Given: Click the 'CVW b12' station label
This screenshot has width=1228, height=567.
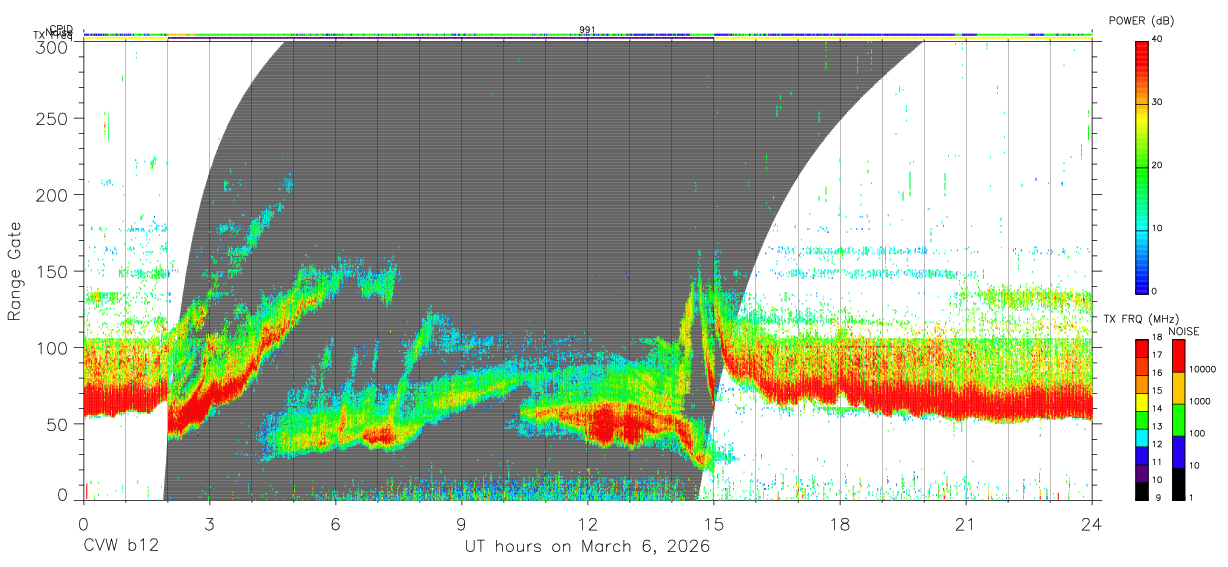Looking at the screenshot, I should click(x=120, y=547).
